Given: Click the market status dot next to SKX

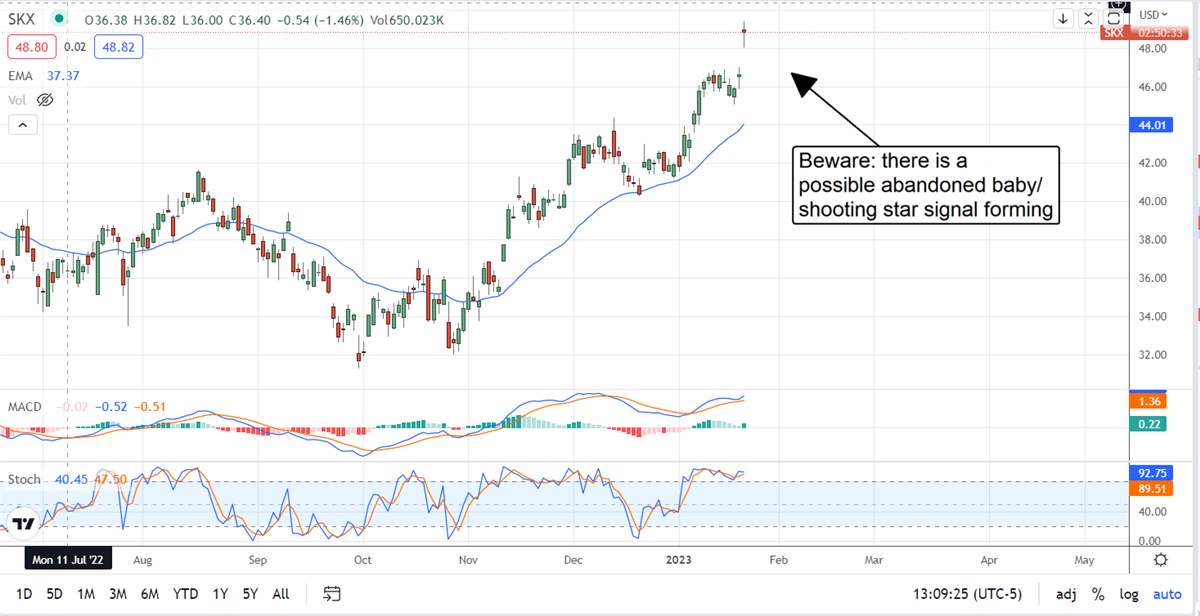Looking at the screenshot, I should (x=58, y=17).
